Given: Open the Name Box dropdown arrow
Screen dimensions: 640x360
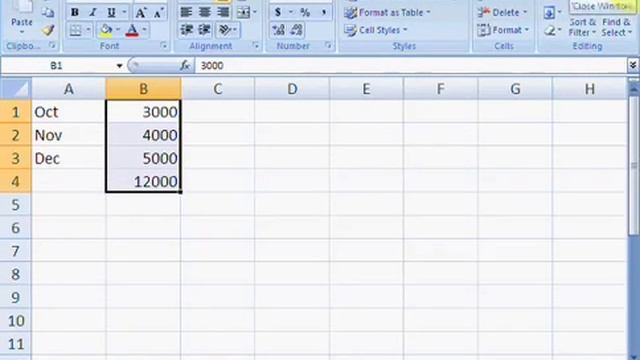Looking at the screenshot, I should tap(119, 66).
